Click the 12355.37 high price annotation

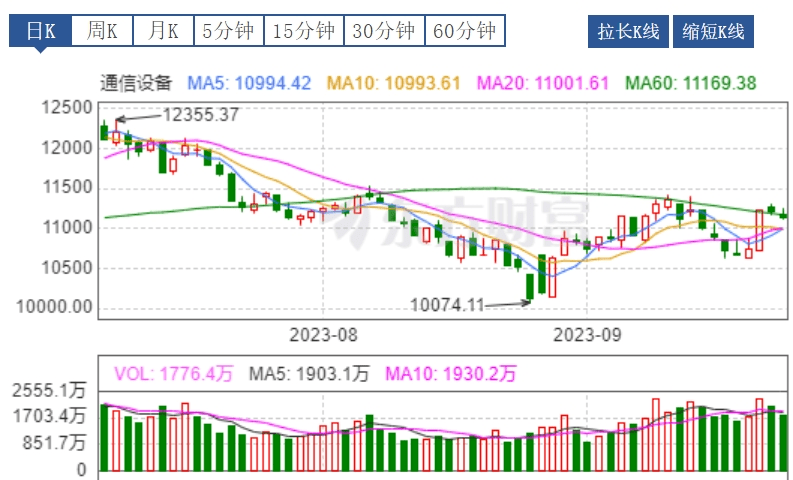click(x=200, y=115)
